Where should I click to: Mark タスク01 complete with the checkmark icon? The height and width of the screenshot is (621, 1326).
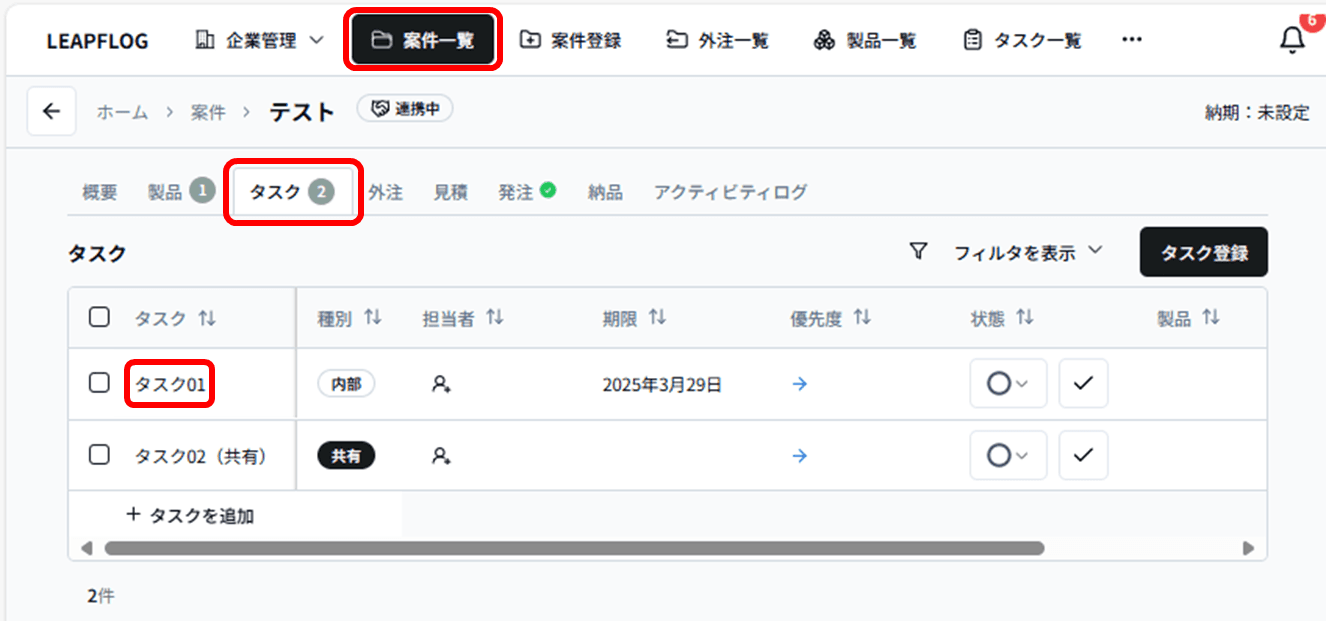pyautogui.click(x=1083, y=383)
